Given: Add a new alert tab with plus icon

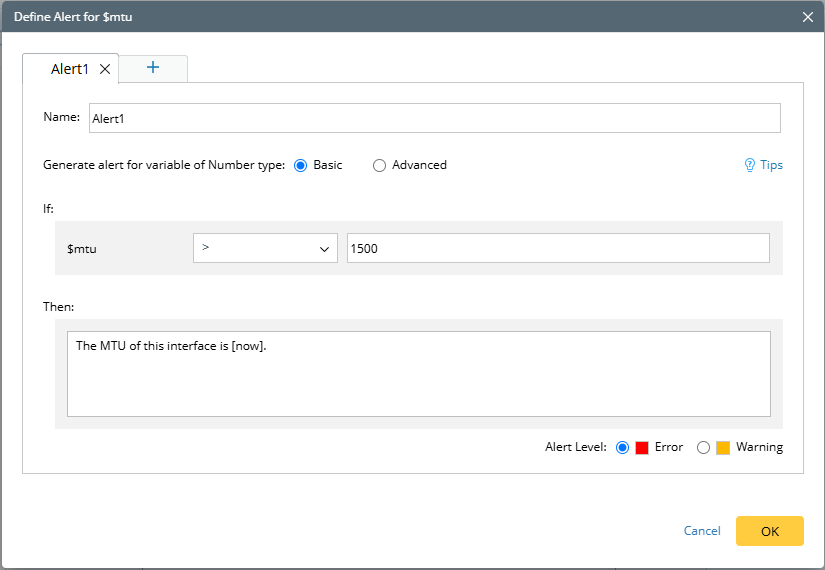Looking at the screenshot, I should click(153, 68).
